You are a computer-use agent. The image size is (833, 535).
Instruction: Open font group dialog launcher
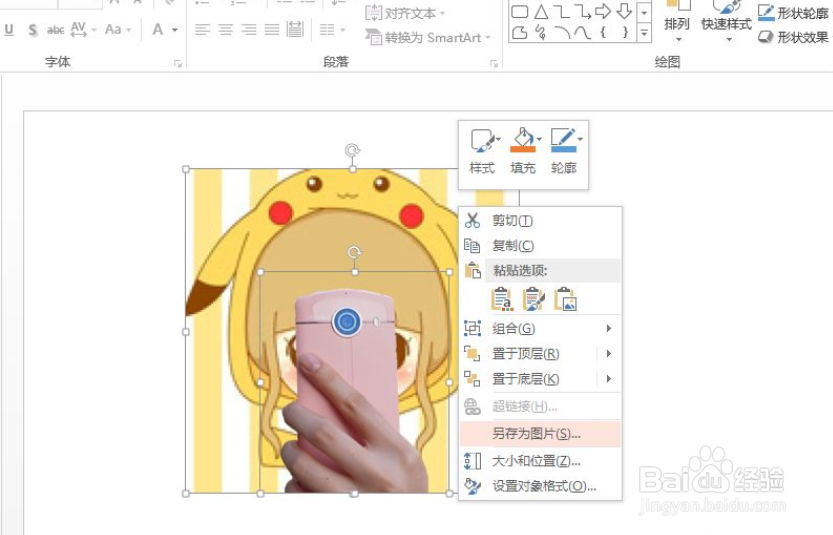177,64
